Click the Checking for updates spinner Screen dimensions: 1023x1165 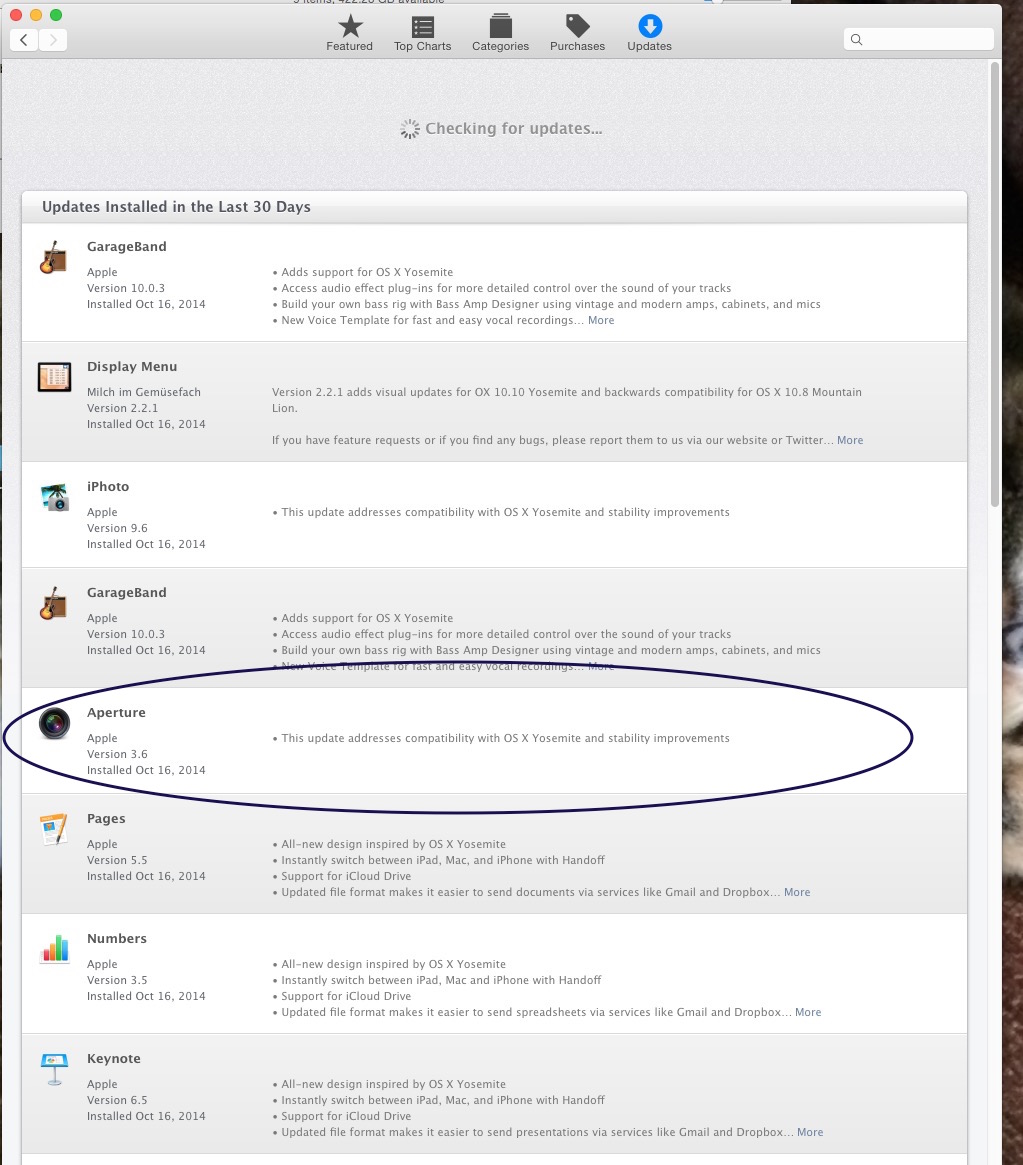410,129
